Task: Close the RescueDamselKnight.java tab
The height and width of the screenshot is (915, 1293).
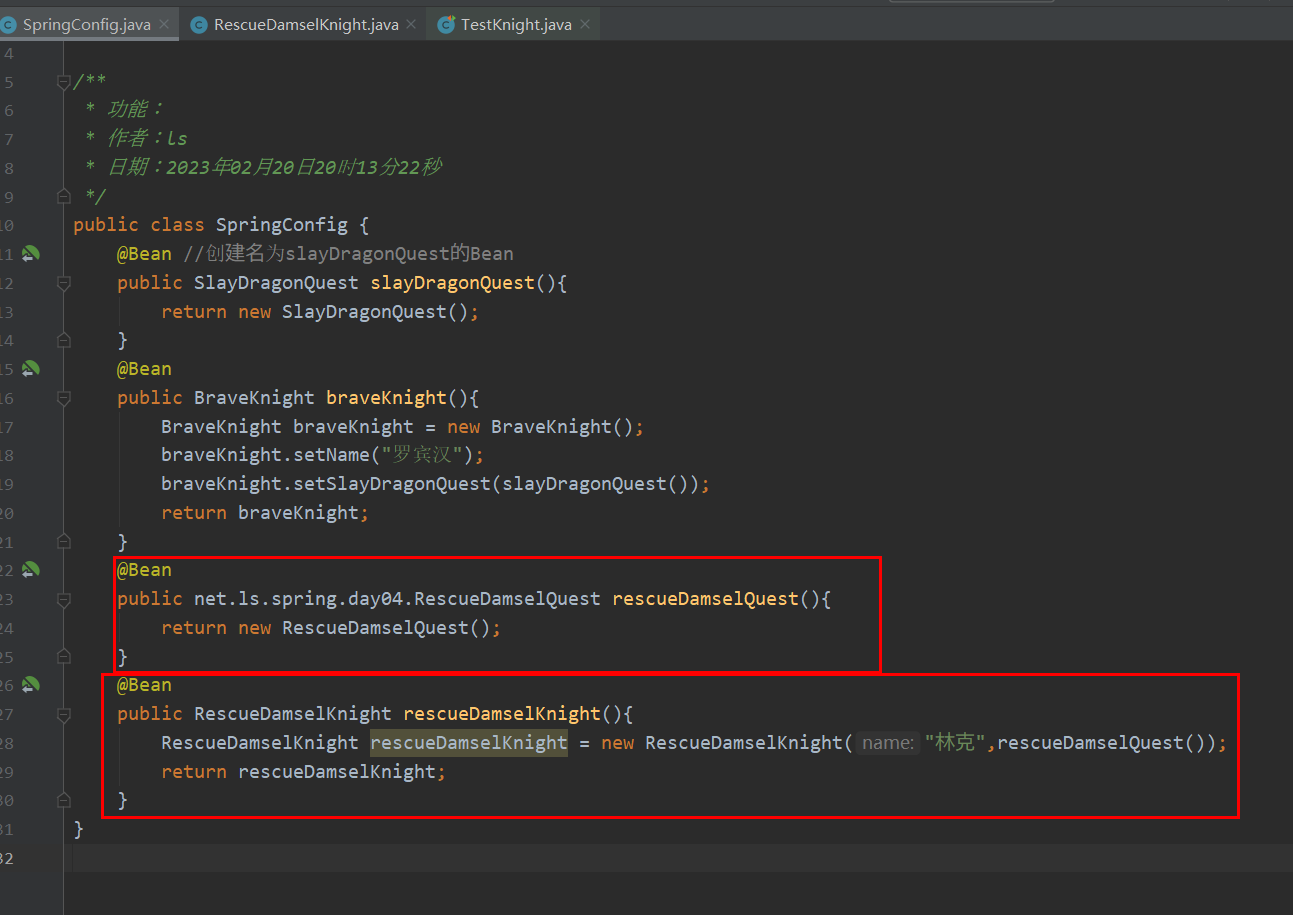Action: [x=411, y=25]
